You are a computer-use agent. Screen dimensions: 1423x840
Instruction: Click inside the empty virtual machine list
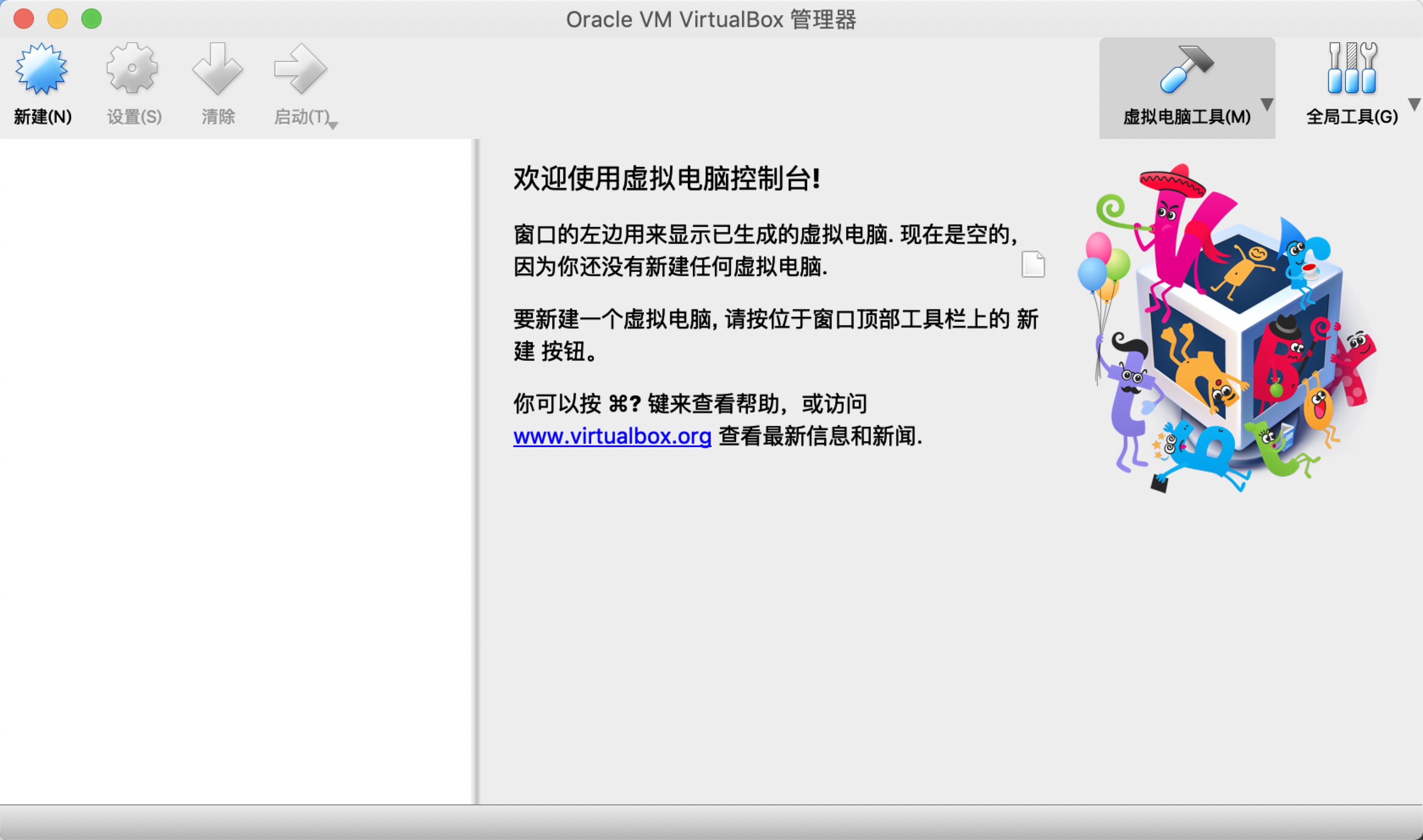pos(235,471)
